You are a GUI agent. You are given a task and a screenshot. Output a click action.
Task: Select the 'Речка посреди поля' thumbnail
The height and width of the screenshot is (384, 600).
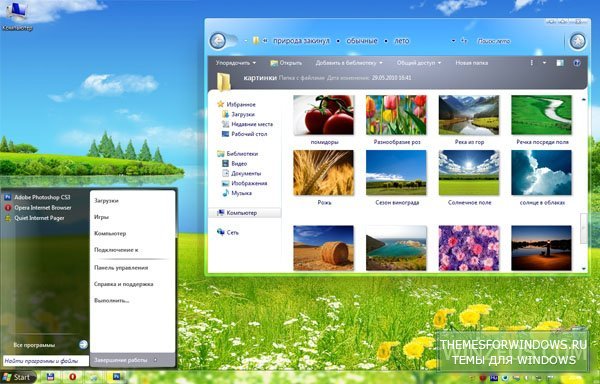[541, 115]
